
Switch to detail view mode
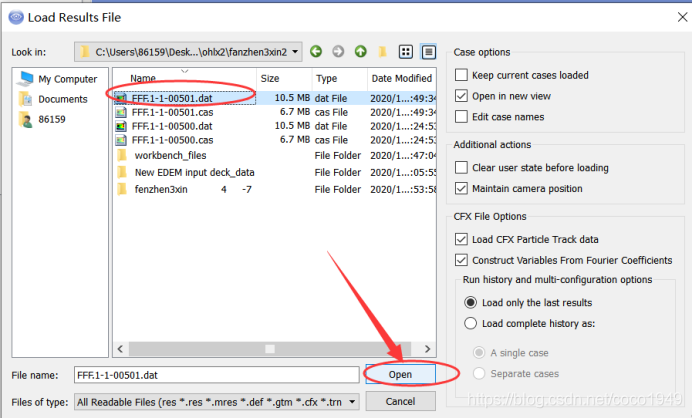coord(428,52)
